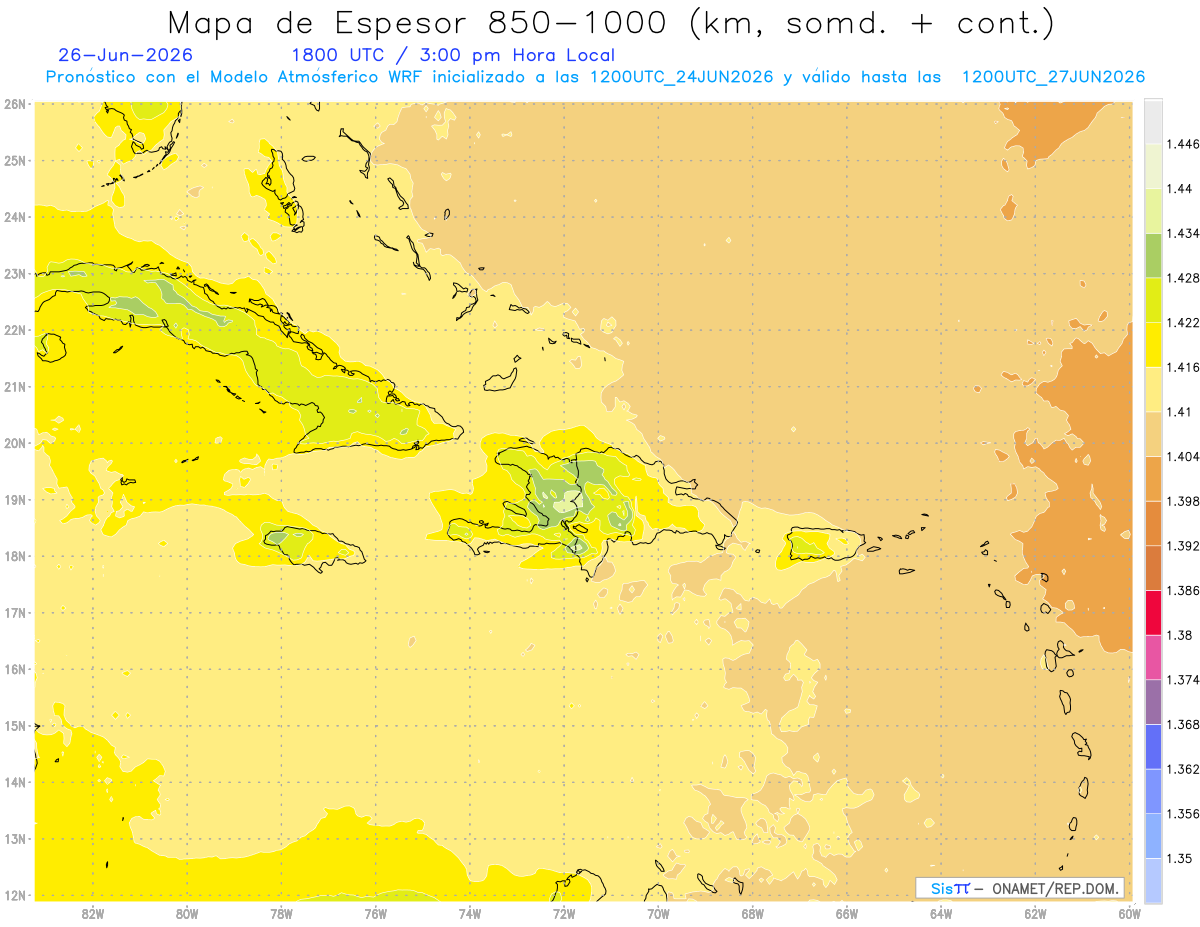Click the longitude label 82W
This screenshot has width=1200, height=927.
click(92, 913)
